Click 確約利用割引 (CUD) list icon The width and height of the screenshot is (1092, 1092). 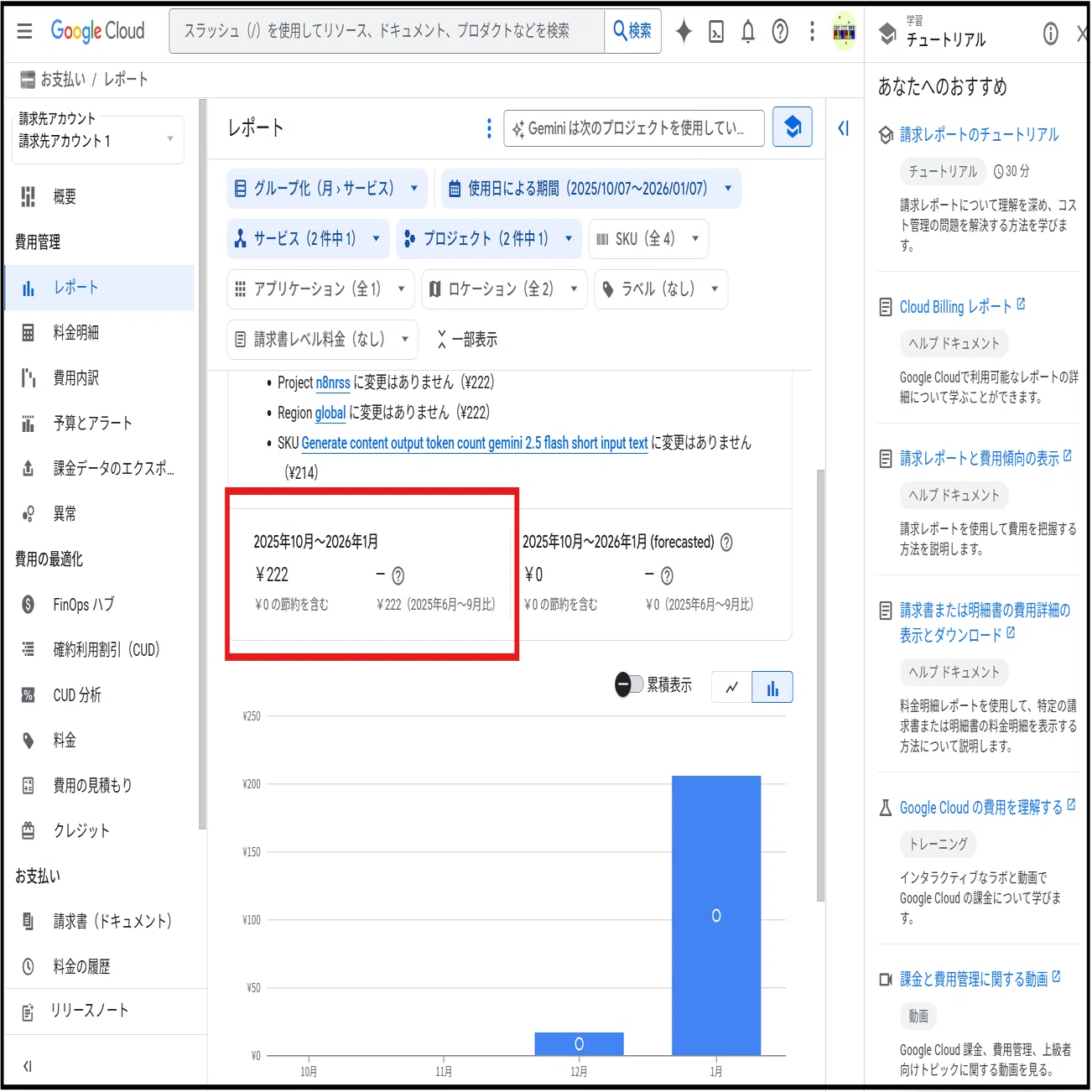pos(28,649)
